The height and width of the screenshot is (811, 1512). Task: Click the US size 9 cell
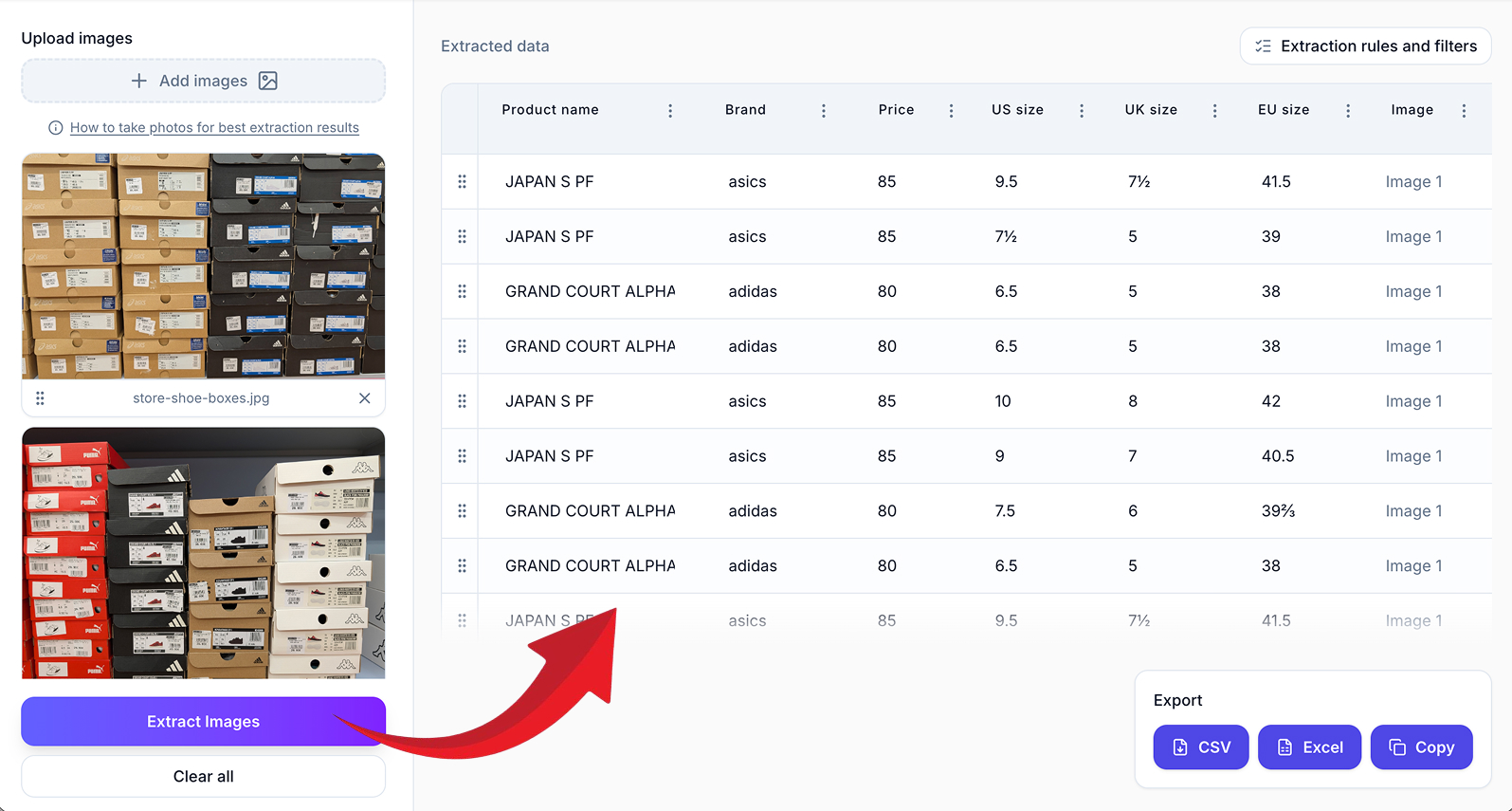point(1000,456)
